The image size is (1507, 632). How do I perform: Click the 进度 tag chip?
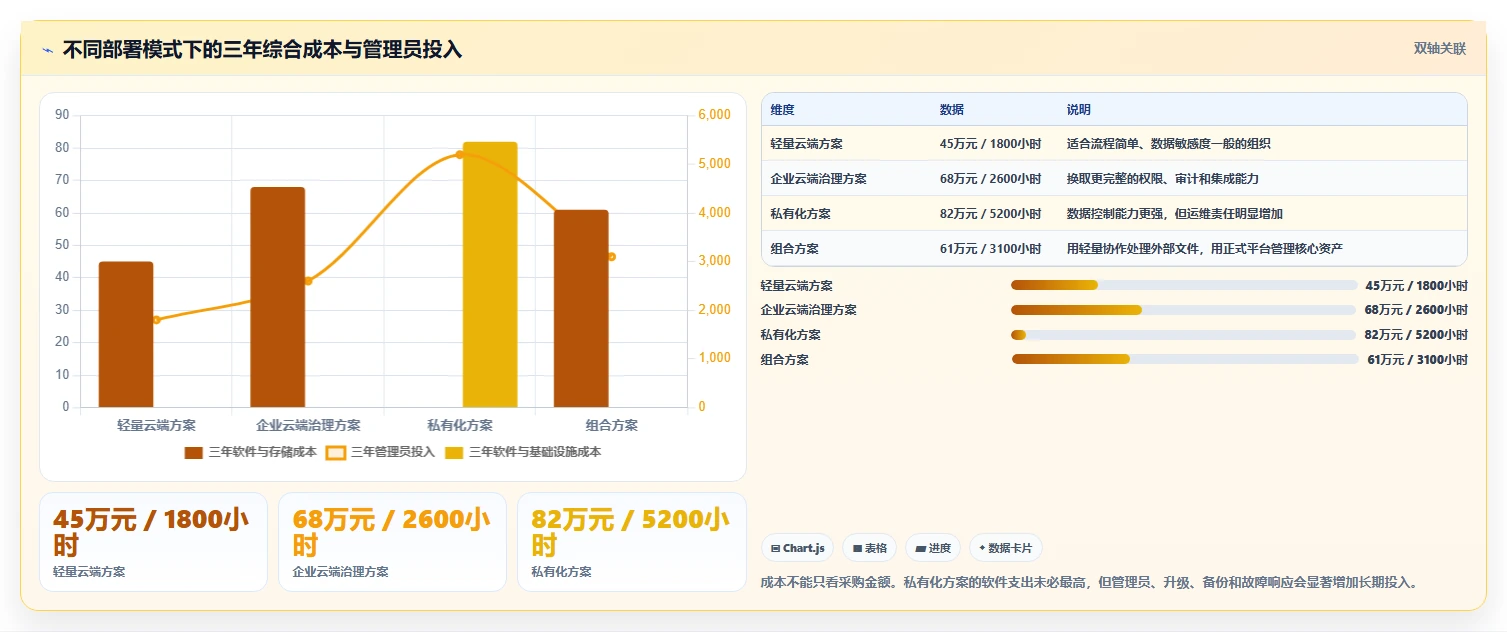[x=932, y=548]
